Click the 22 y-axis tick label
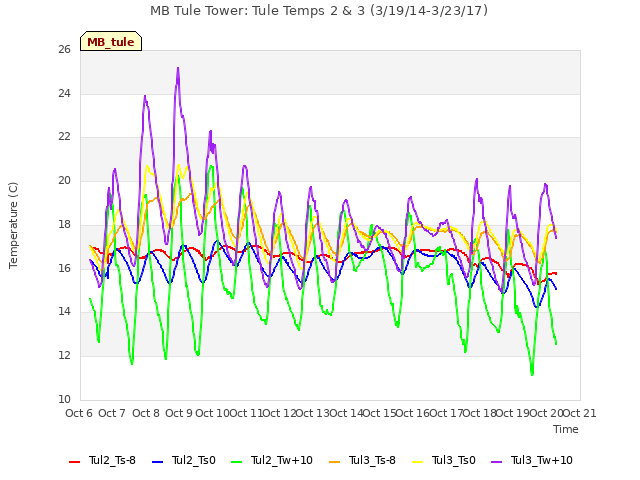640x480 pixels. (64, 137)
